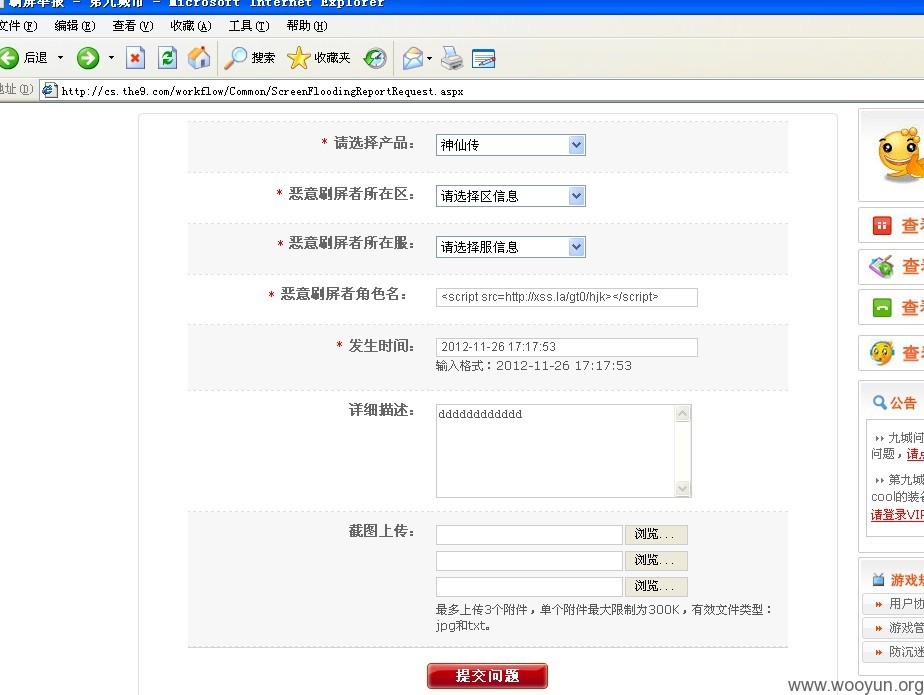924x695 pixels.
Task: Click the yellow mascot image
Action: [x=900, y=154]
